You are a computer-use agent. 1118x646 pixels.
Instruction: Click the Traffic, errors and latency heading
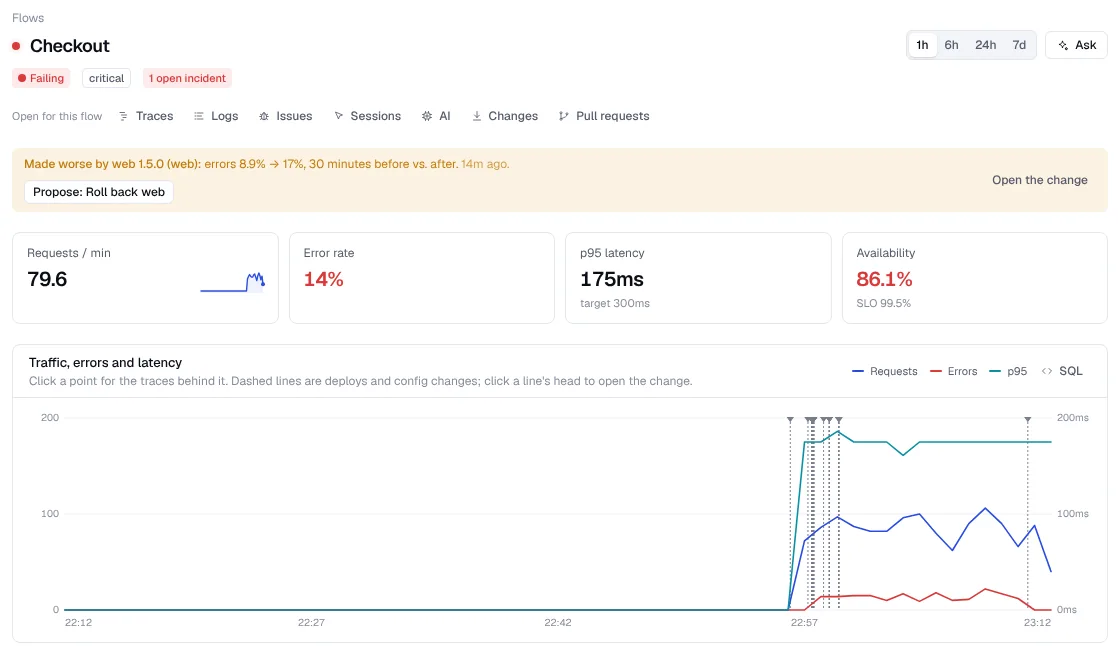click(x=106, y=362)
